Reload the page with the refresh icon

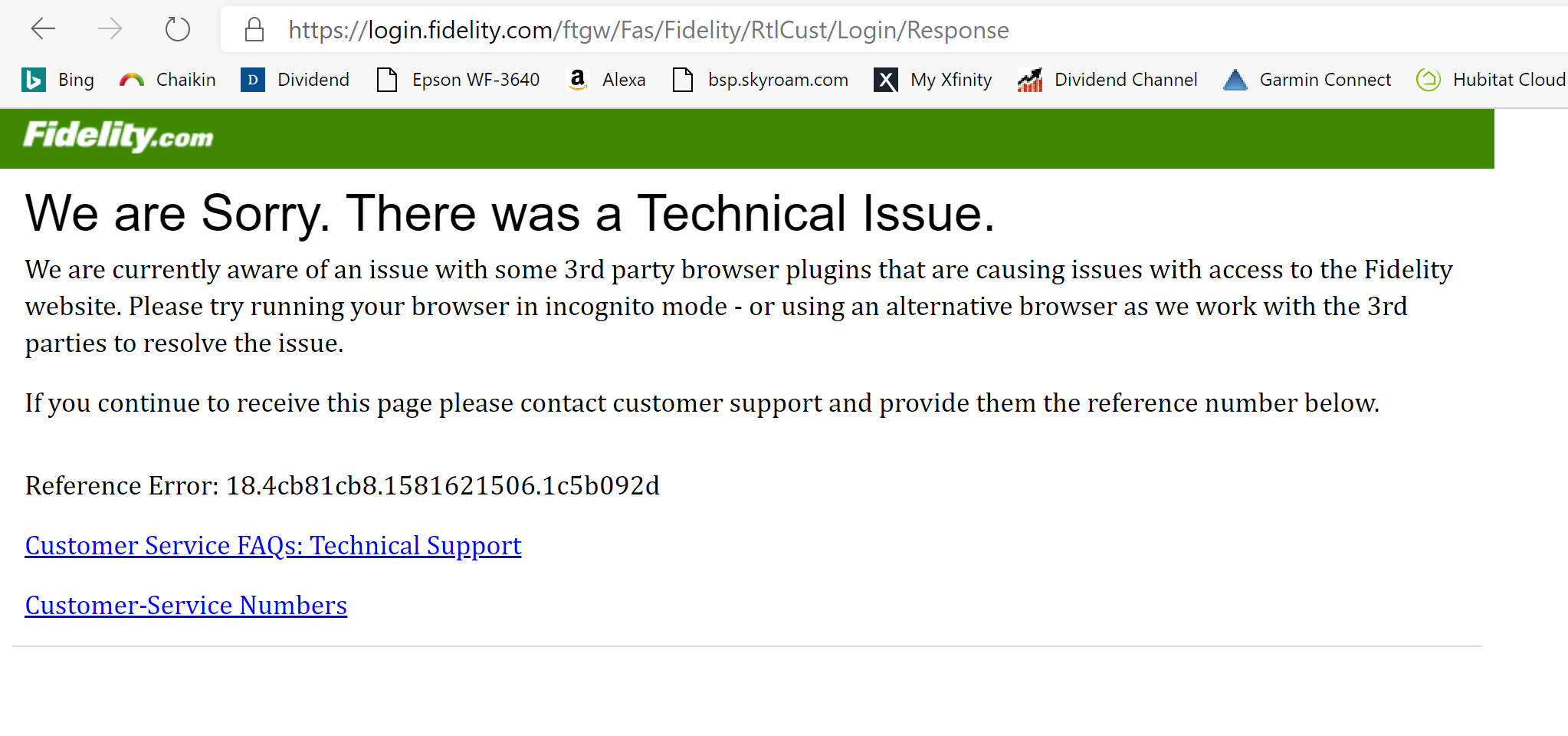coord(177,30)
